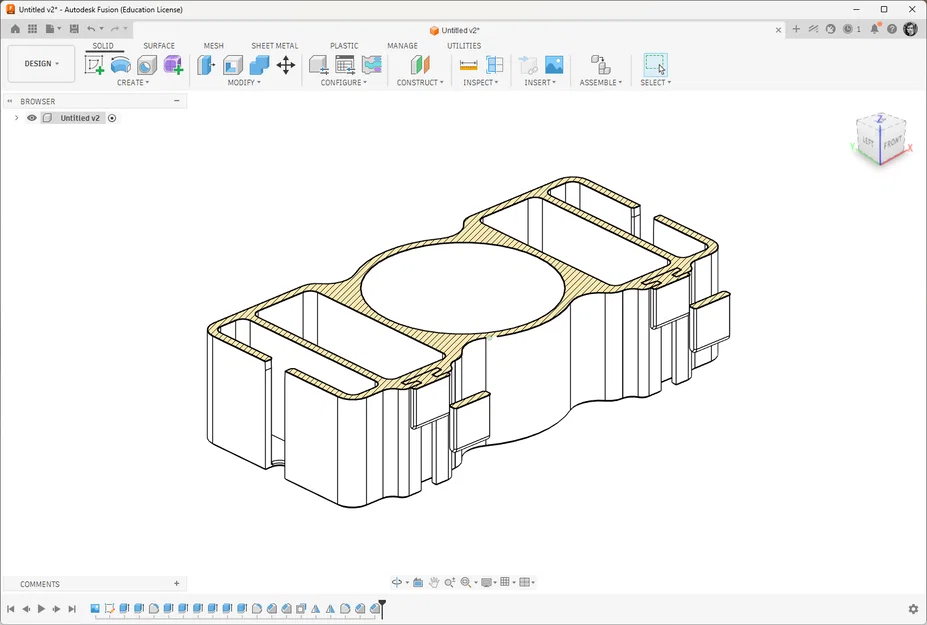The image size is (927, 625).
Task: Click the user profile avatar
Action: tap(910, 28)
